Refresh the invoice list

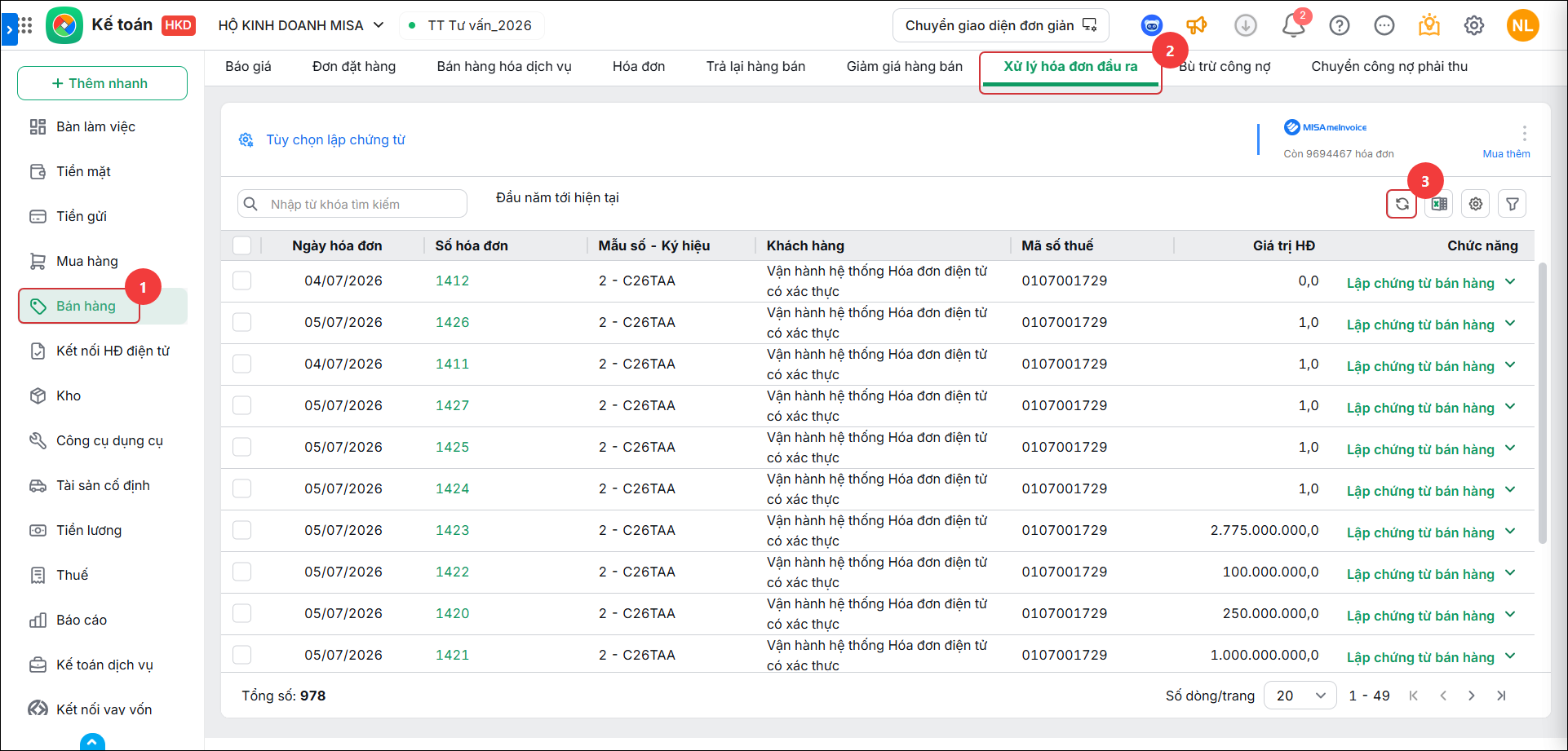pos(1402,204)
